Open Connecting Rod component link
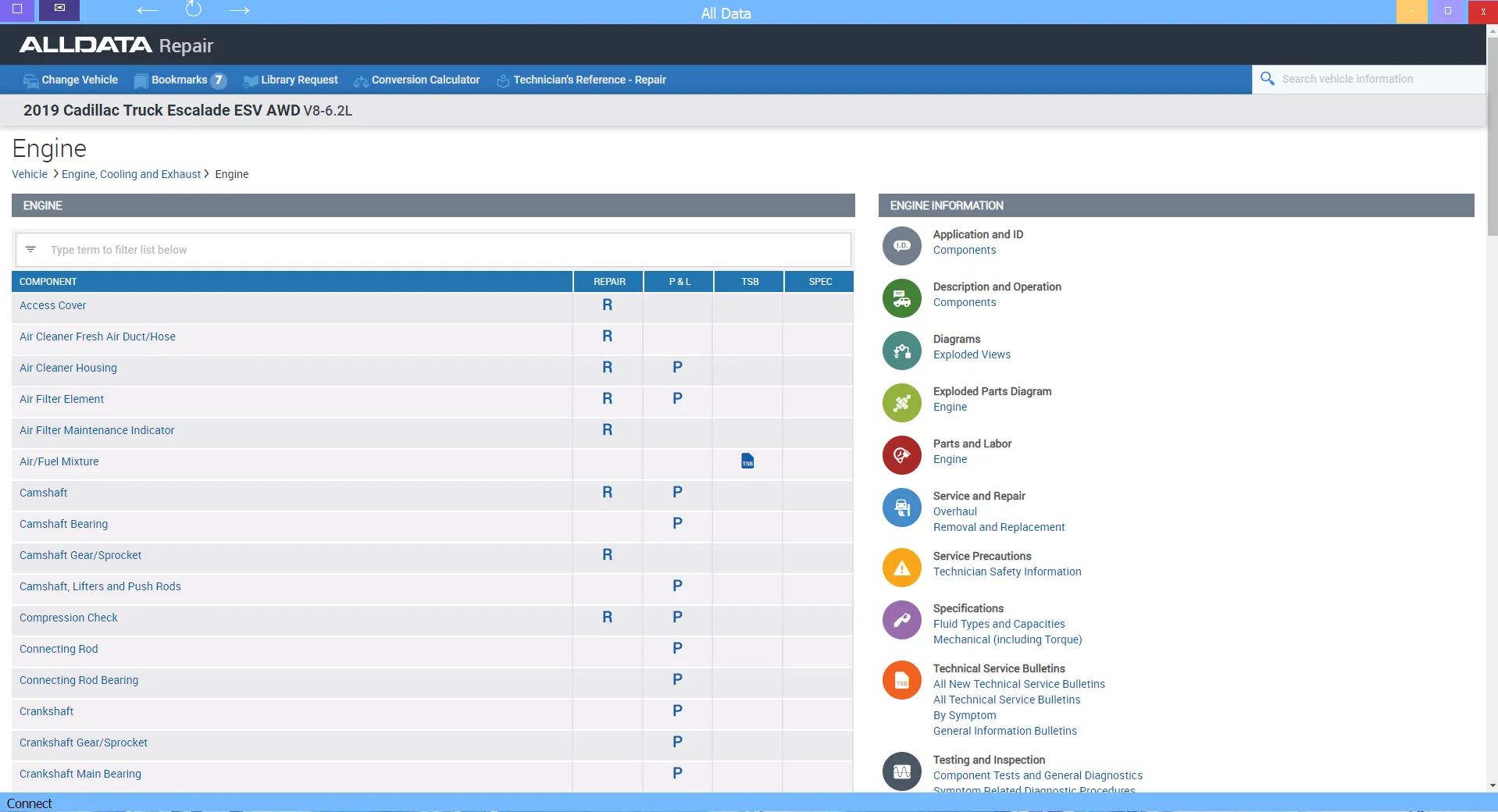The image size is (1498, 812). pos(59,649)
